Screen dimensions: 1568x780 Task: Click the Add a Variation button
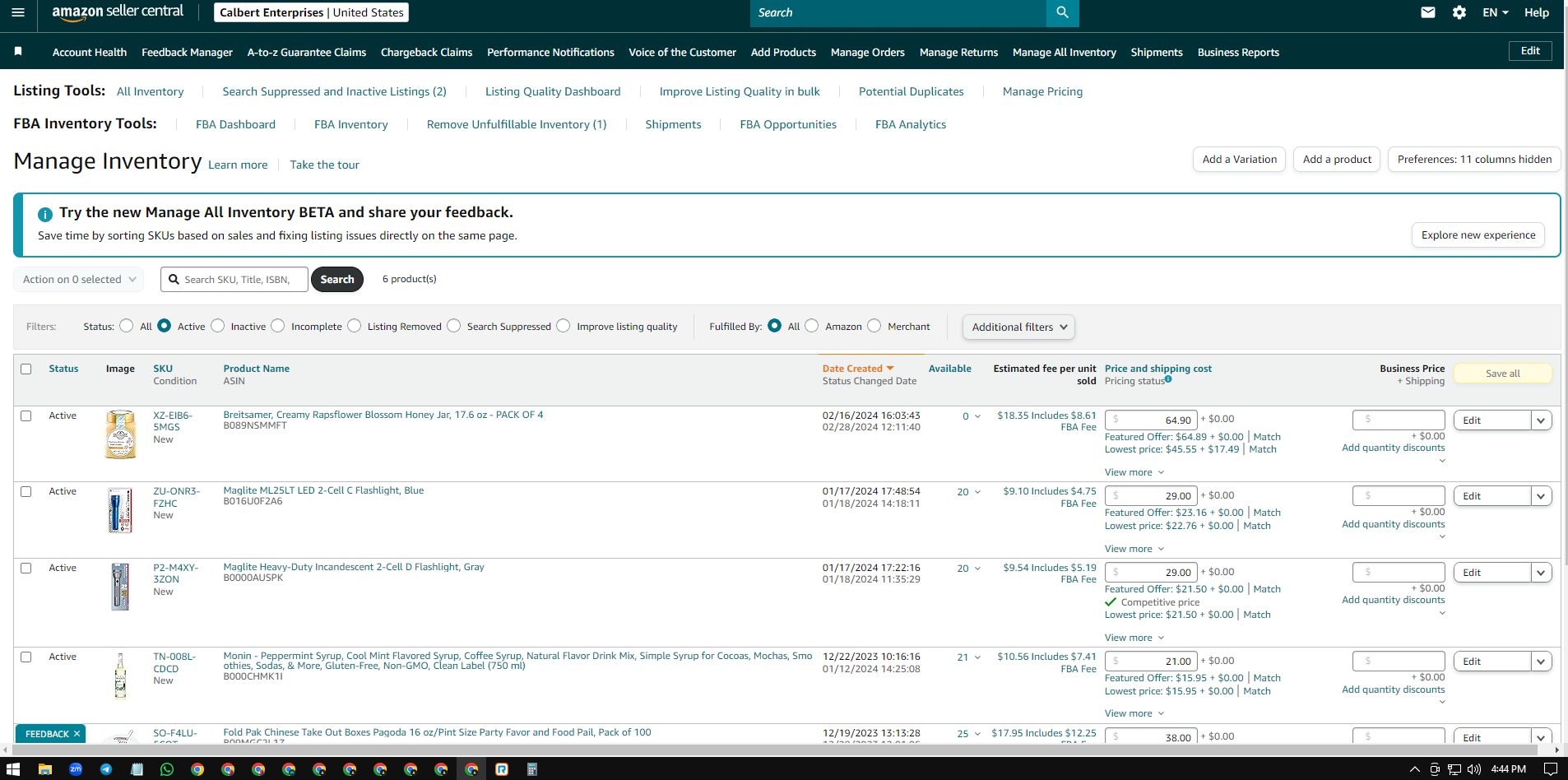(1240, 160)
